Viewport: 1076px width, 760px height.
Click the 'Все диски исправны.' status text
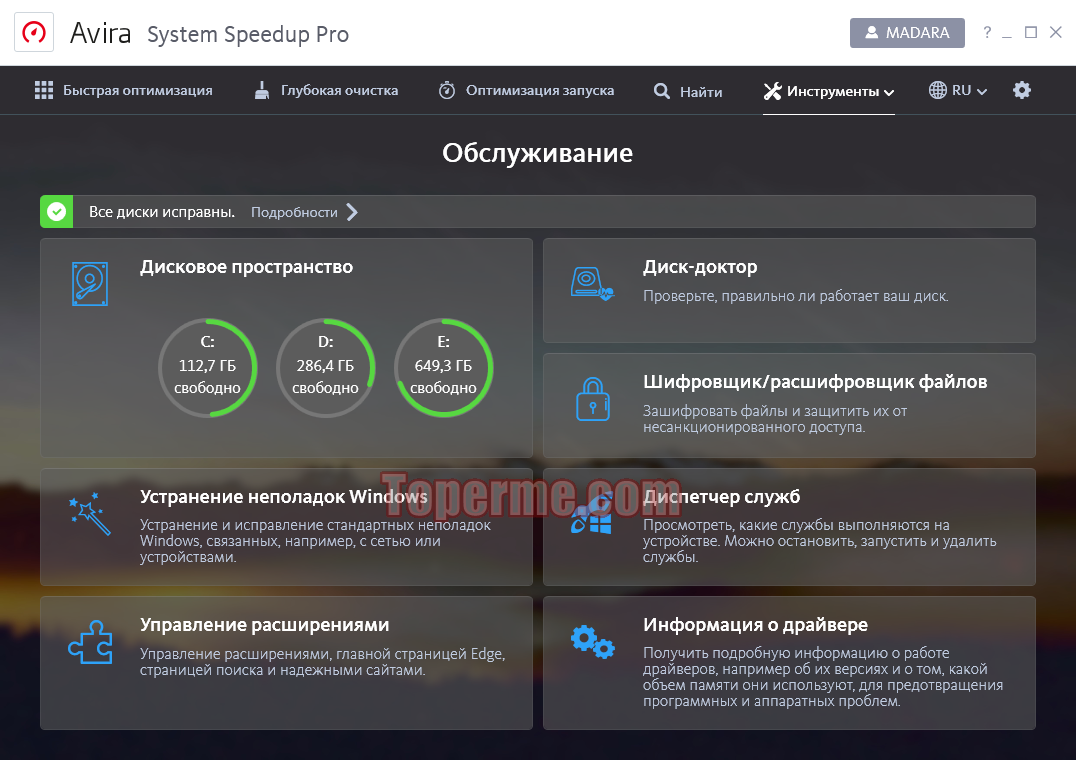point(162,212)
